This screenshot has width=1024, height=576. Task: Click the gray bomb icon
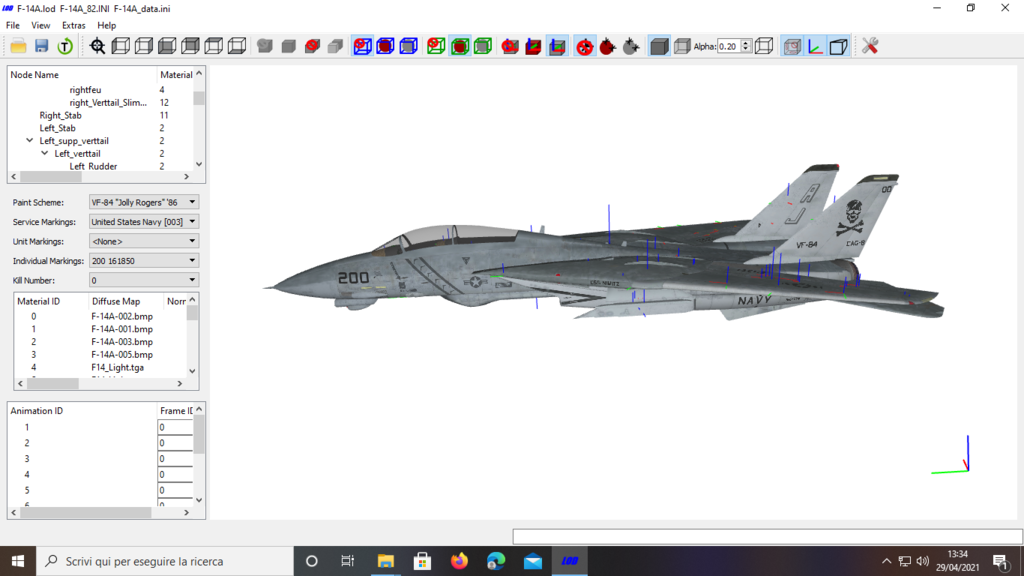coord(631,46)
